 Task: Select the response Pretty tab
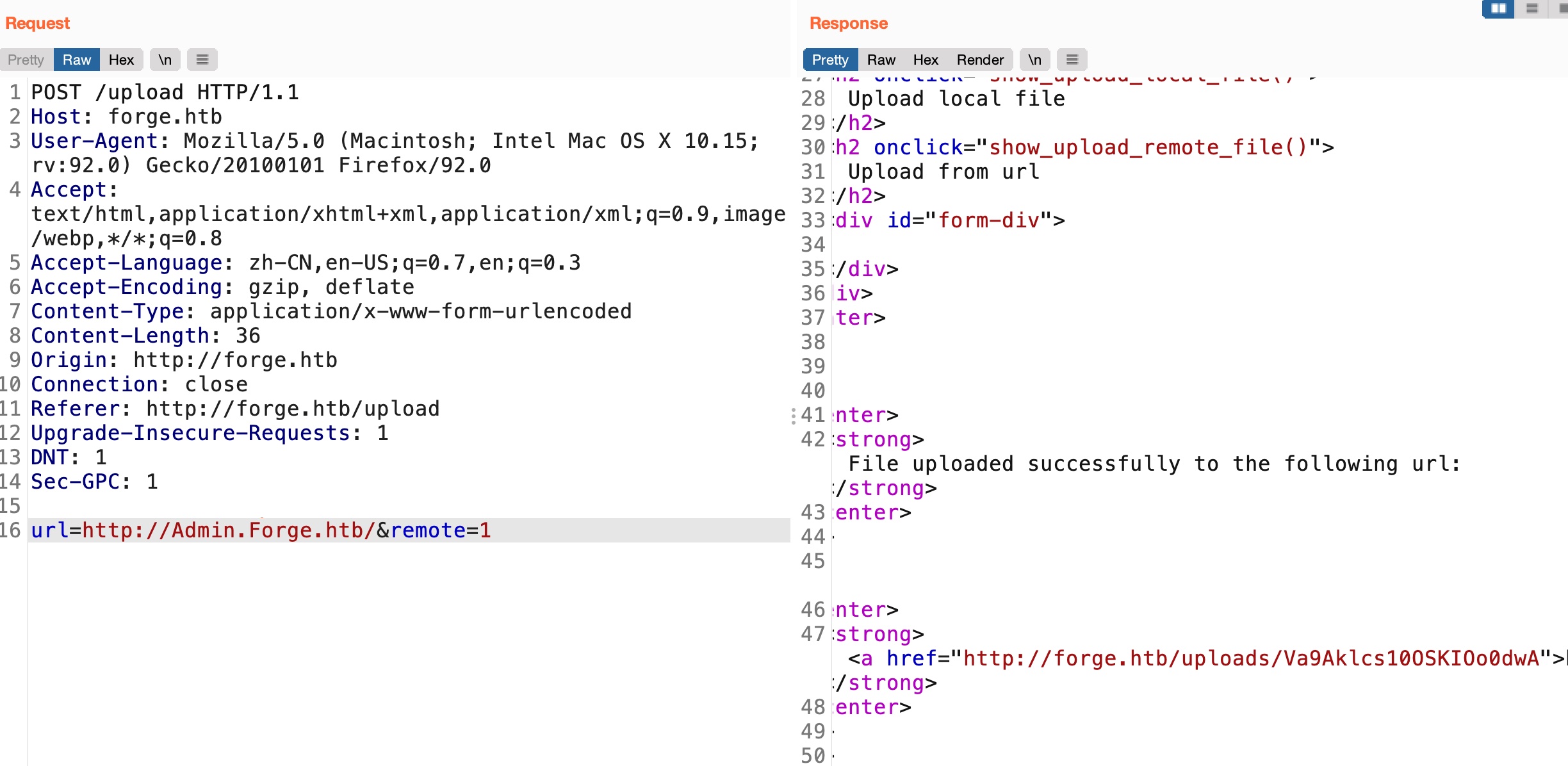(830, 60)
